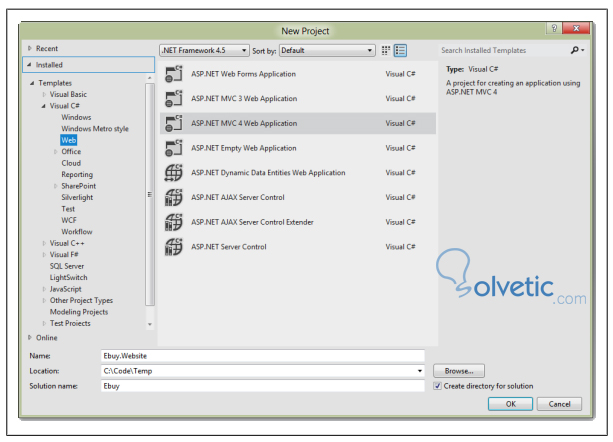Select the Reporting tree item
The height and width of the screenshot is (442, 613).
[x=77, y=174]
